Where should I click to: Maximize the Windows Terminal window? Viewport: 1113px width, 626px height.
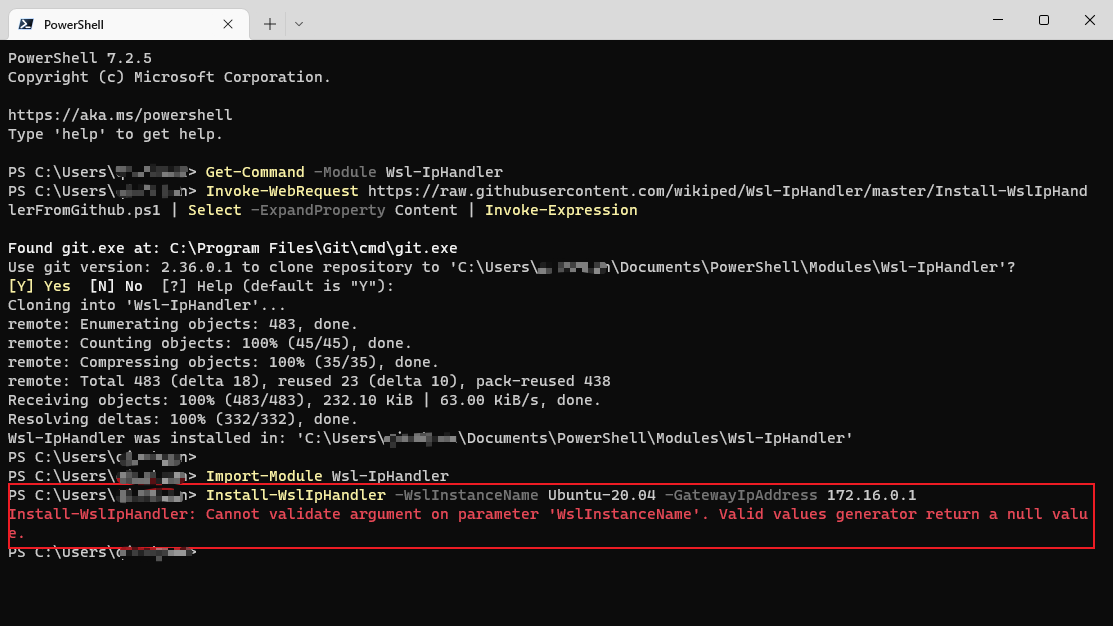tap(1043, 20)
